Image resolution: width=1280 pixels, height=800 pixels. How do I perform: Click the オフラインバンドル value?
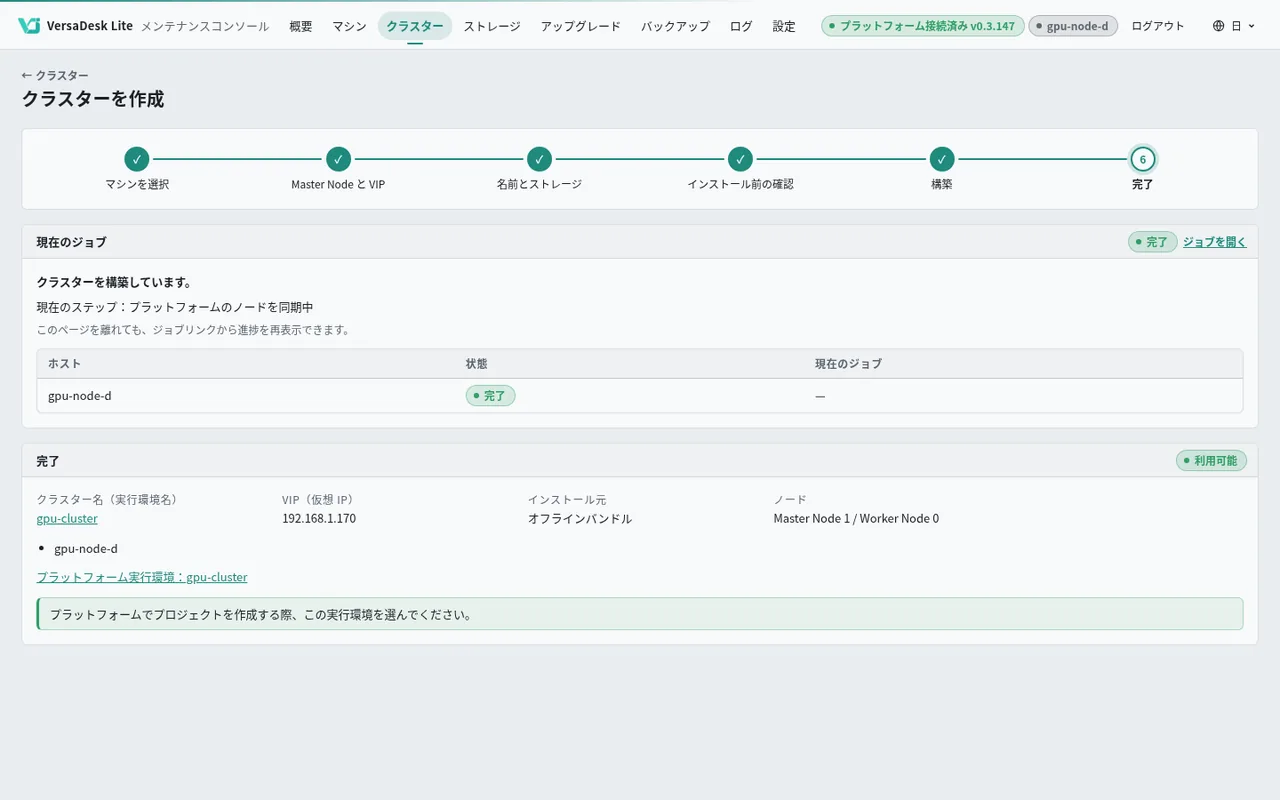[580, 519]
